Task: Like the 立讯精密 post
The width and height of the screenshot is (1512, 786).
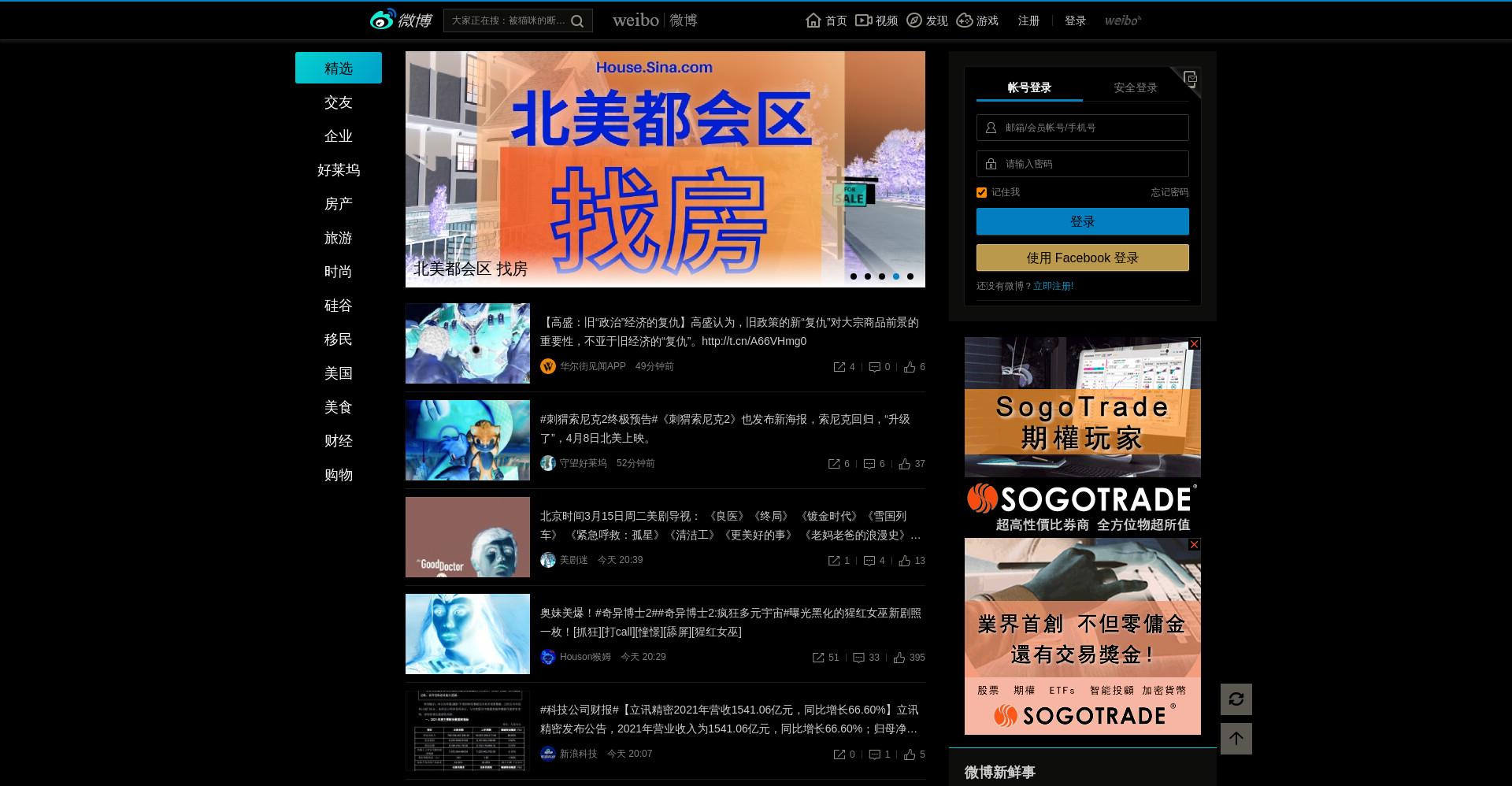Action: [x=910, y=754]
